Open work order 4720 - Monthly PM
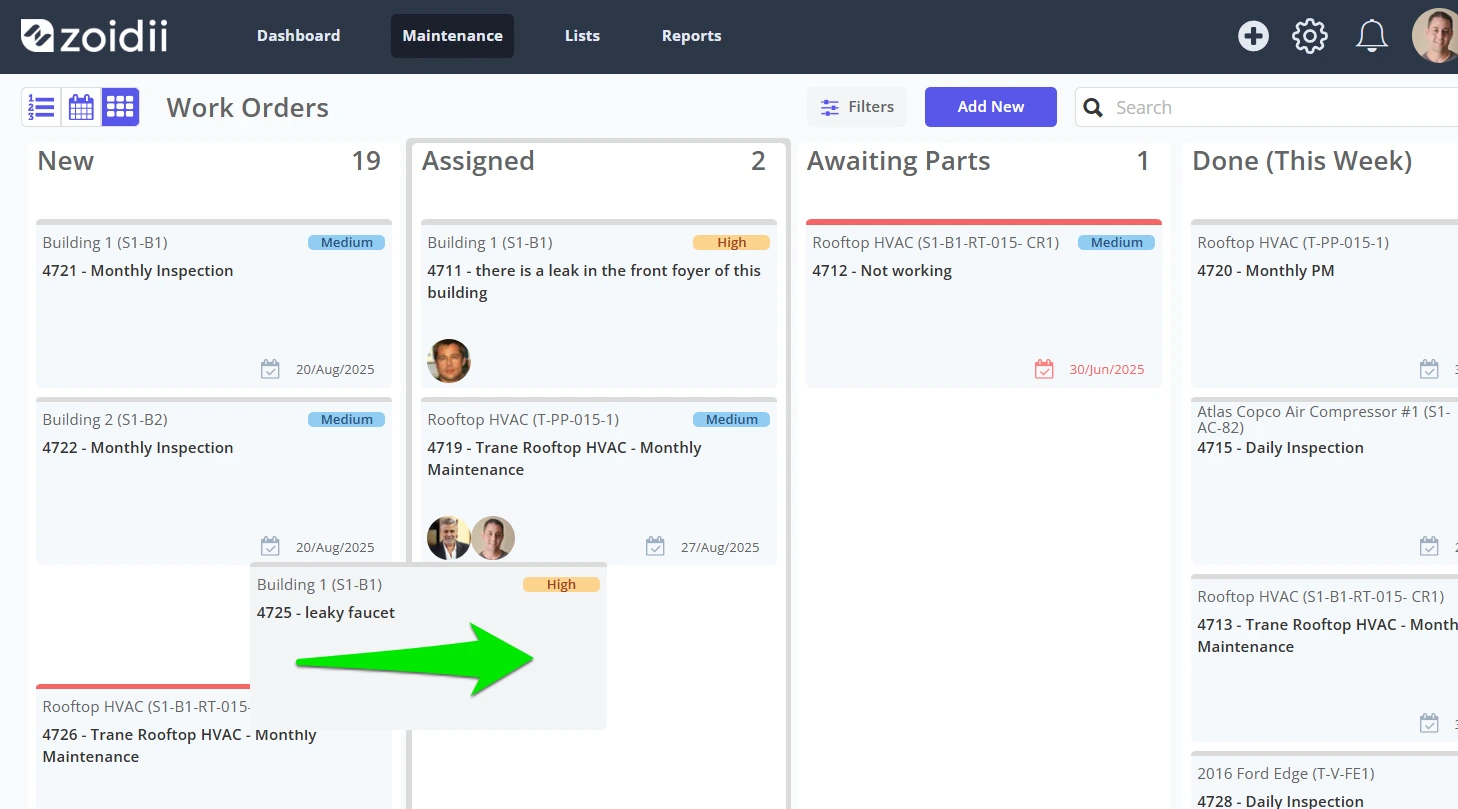The image size is (1458, 809). point(1266,271)
